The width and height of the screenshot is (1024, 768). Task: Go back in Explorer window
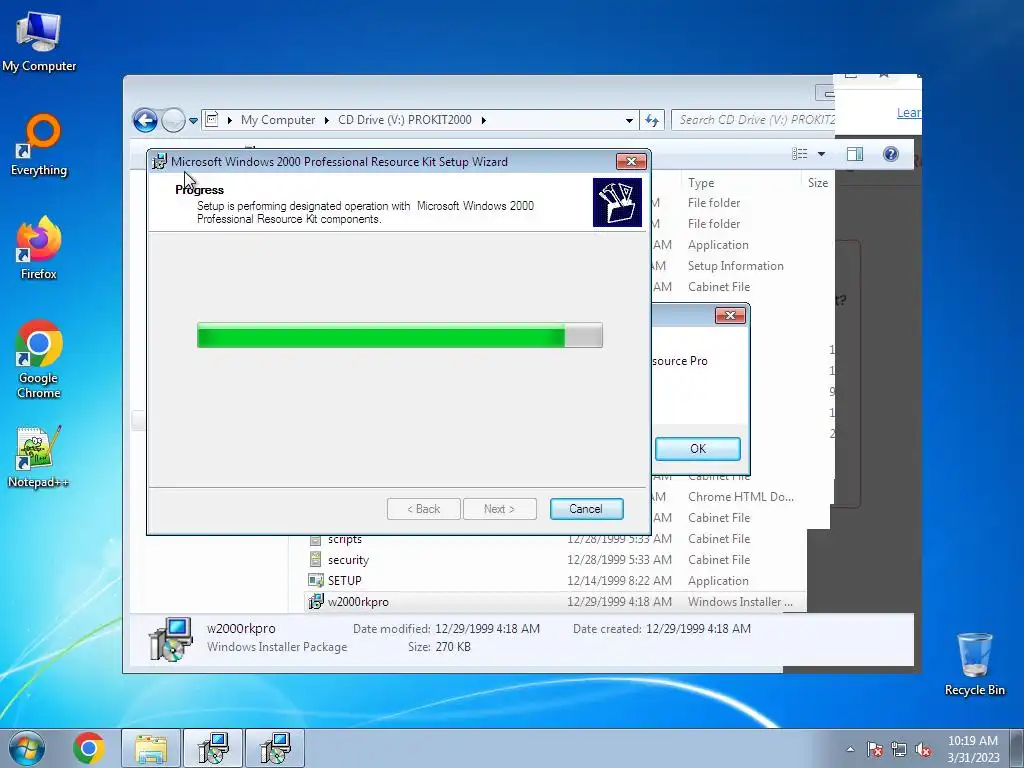point(145,120)
